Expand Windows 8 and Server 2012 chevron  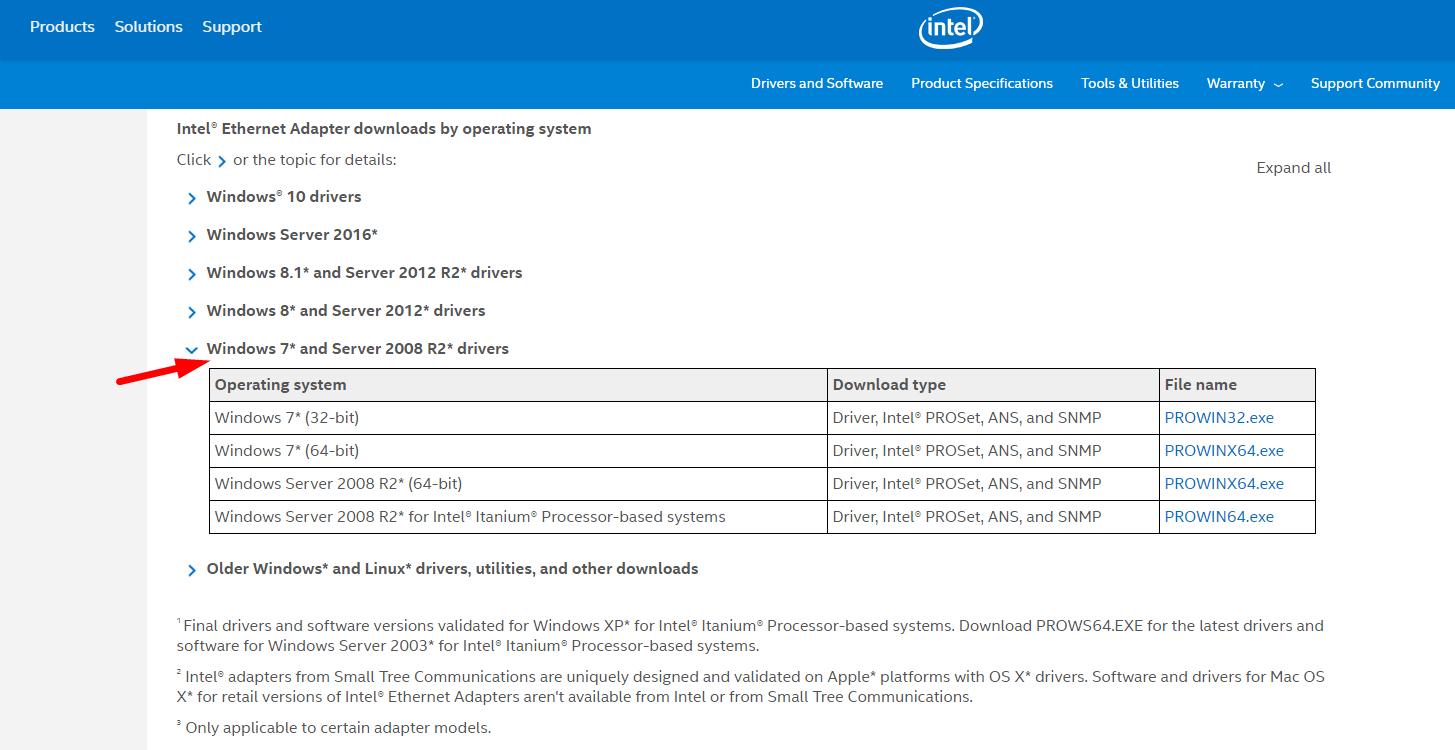pos(192,312)
